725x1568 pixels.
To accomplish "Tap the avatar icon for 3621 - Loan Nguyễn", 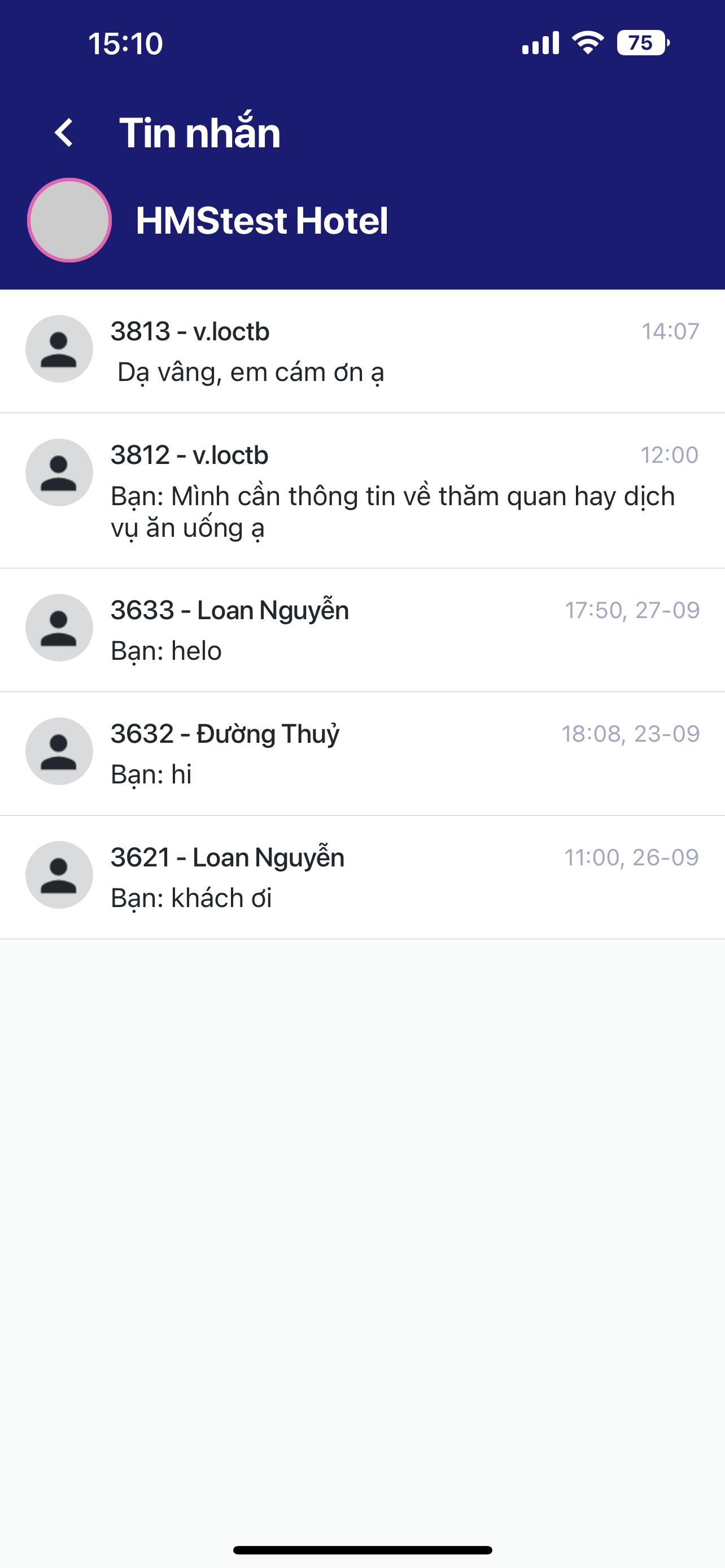I will coord(59,875).
